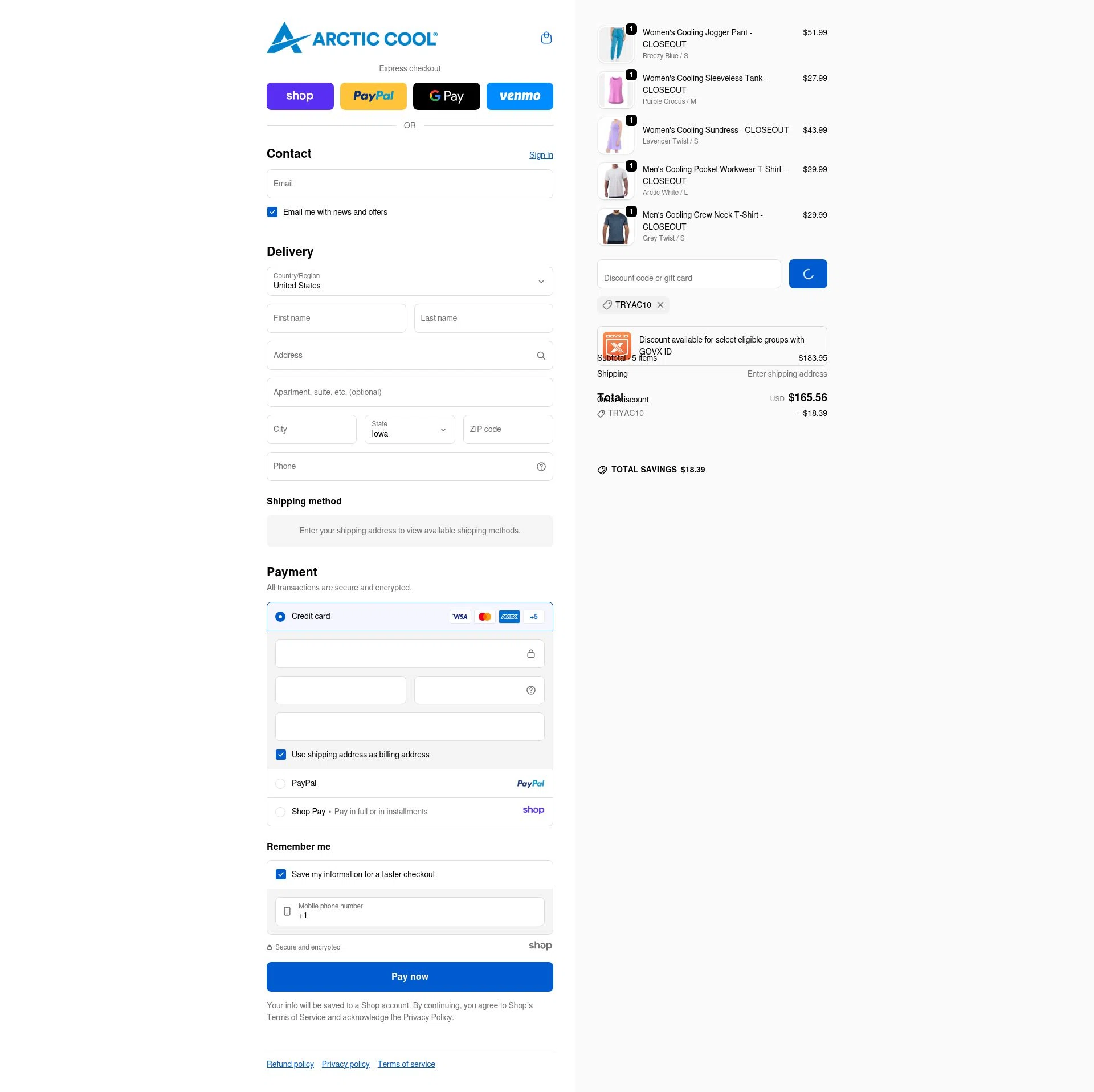Viewport: 1094px width, 1092px height.
Task: Toggle Use shipping address as billing address
Action: [281, 755]
